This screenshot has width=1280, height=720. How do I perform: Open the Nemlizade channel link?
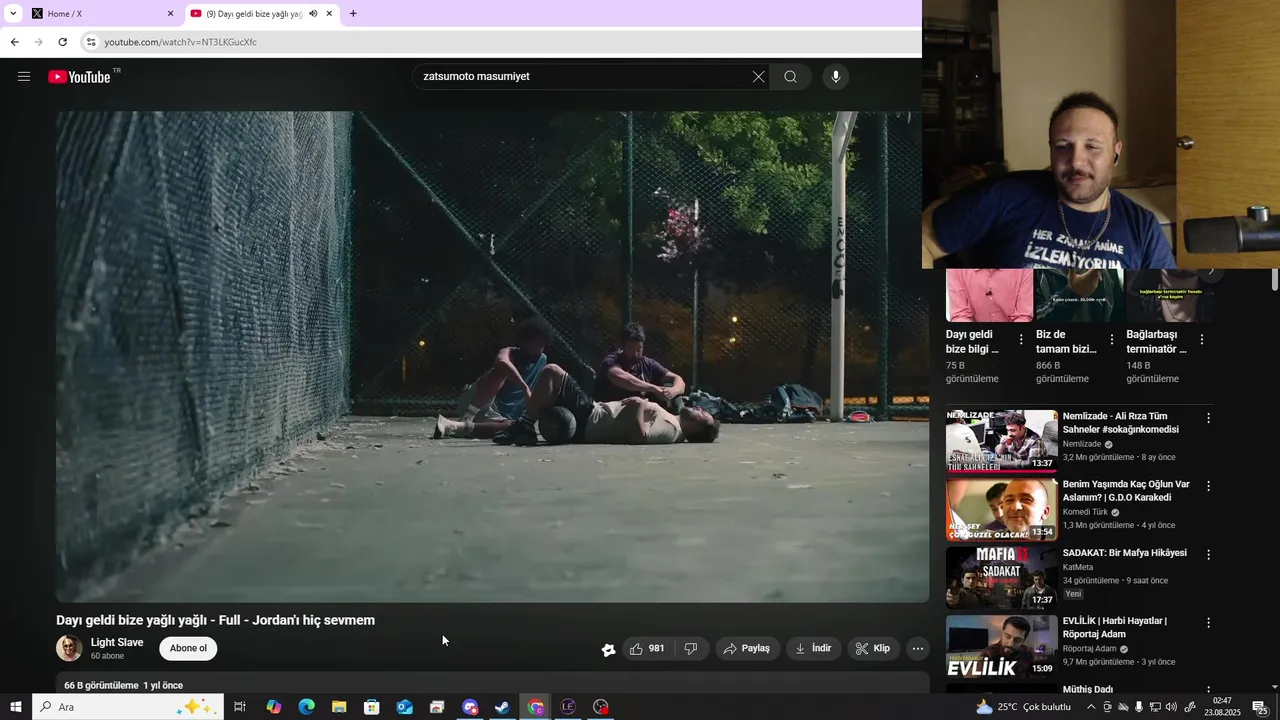tap(1082, 444)
